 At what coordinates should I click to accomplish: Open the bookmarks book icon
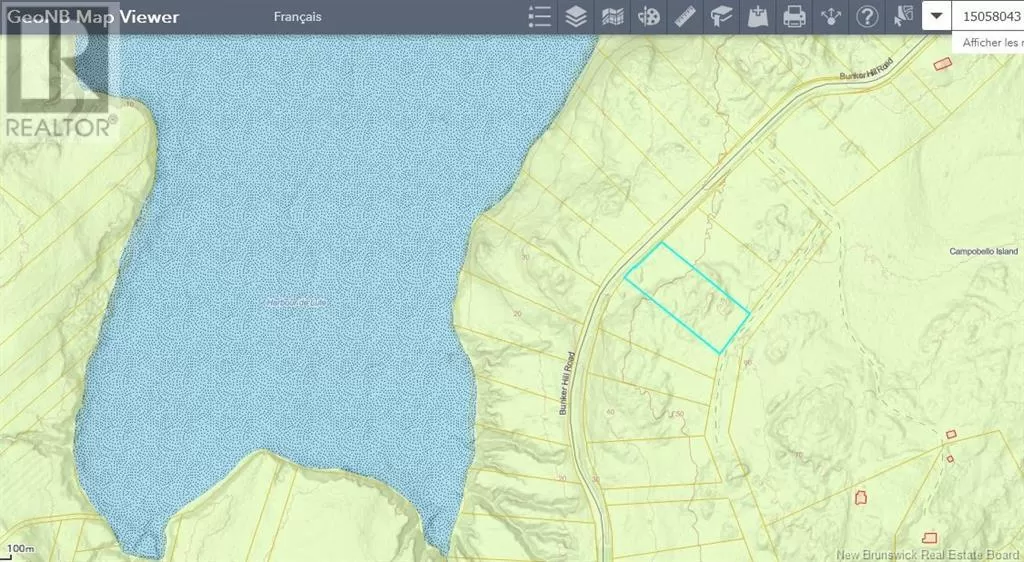[721, 17]
